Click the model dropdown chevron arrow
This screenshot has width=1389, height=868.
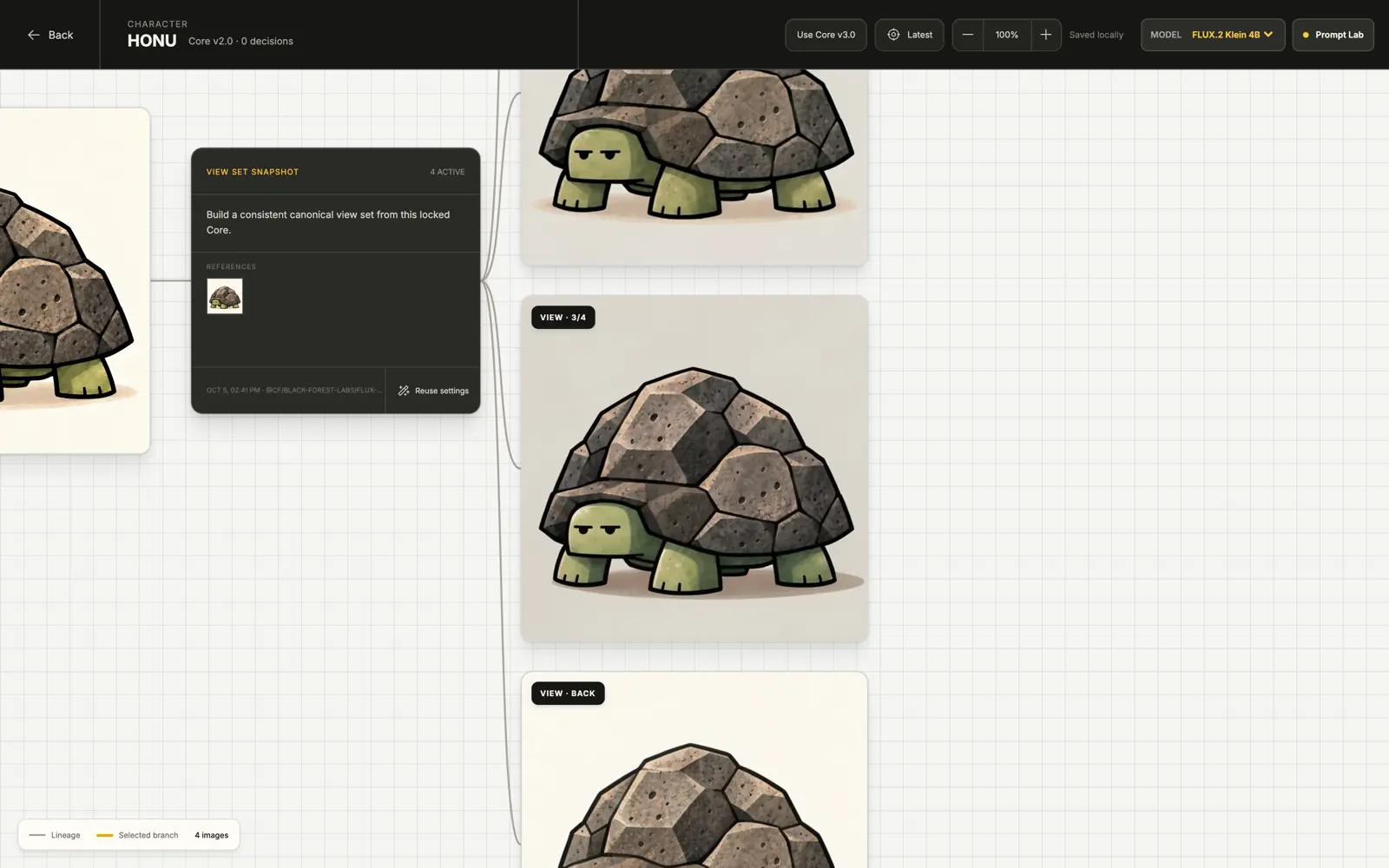tap(1268, 35)
